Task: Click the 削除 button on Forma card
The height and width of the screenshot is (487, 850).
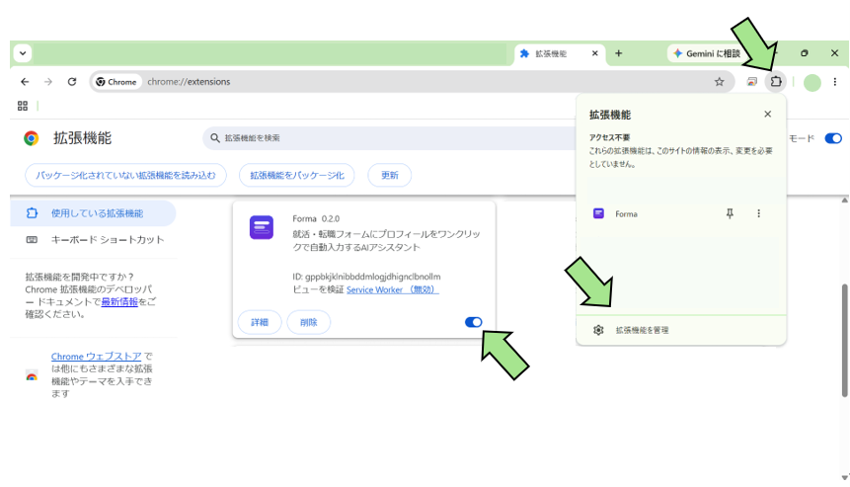Action: tap(308, 322)
